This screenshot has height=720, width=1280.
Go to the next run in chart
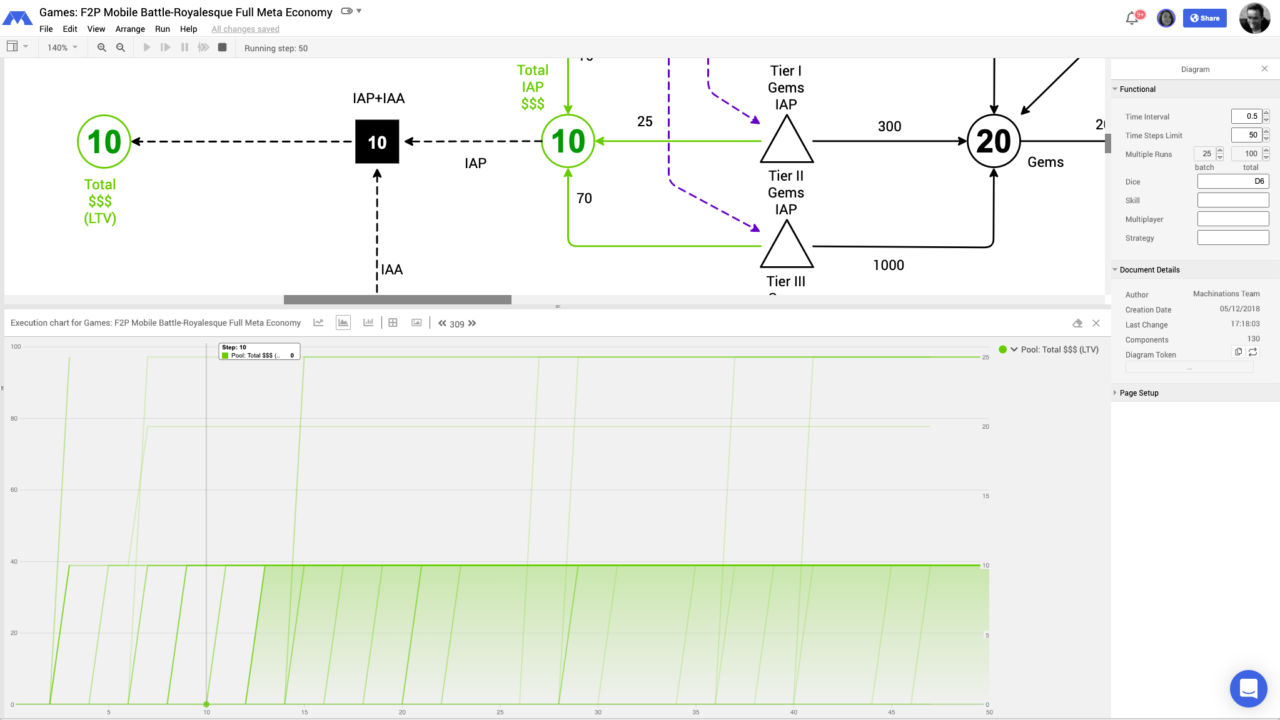472,323
